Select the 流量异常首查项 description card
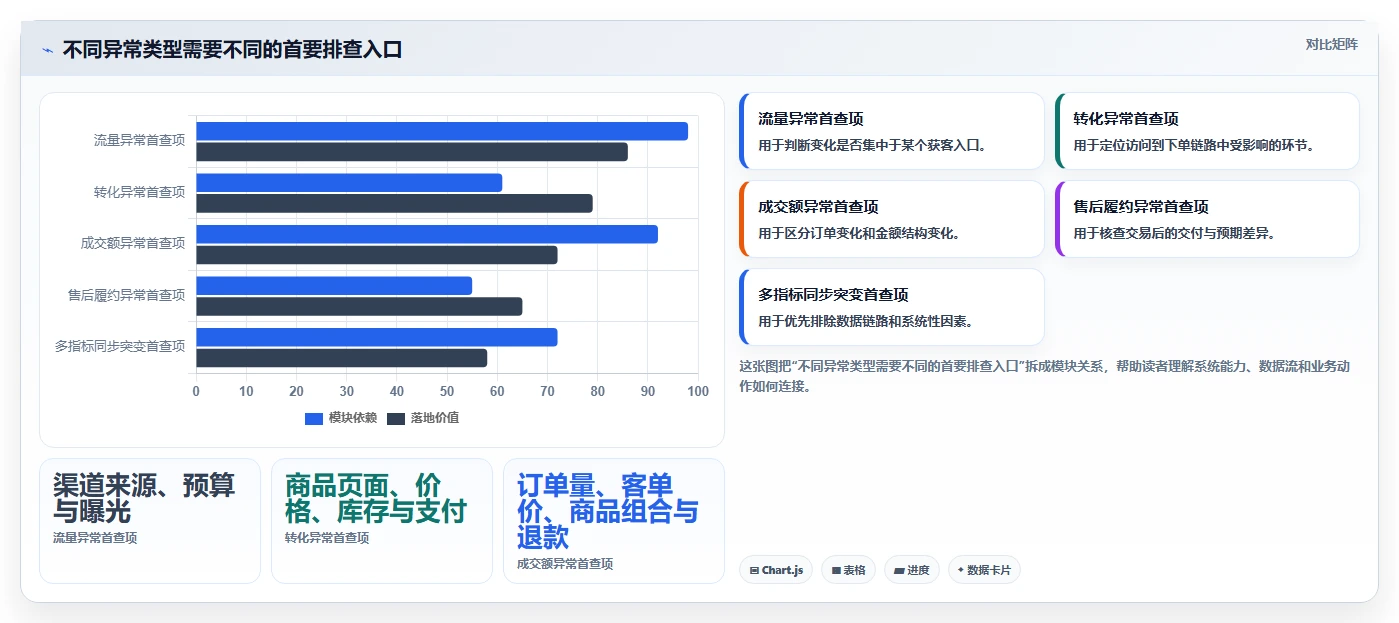1399x623 pixels. tap(891, 131)
